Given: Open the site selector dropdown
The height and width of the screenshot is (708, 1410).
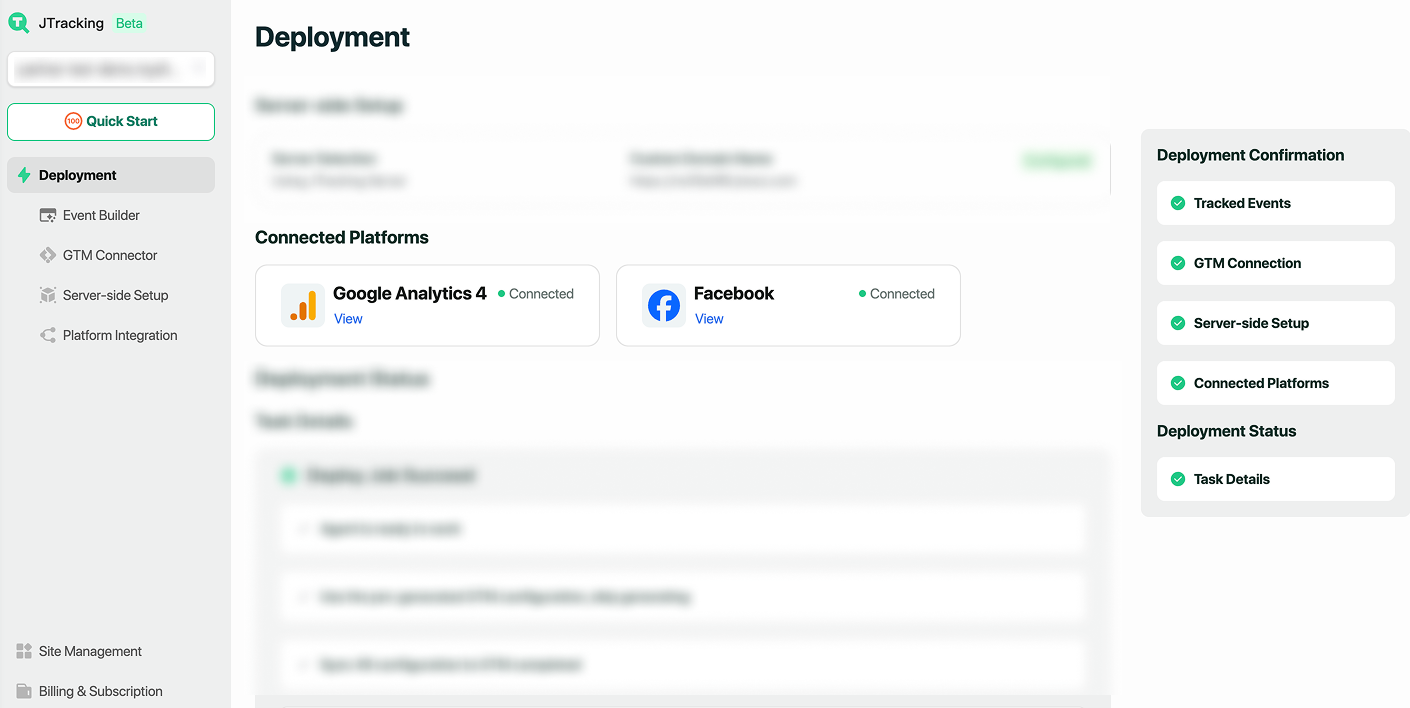Looking at the screenshot, I should click(x=111, y=69).
